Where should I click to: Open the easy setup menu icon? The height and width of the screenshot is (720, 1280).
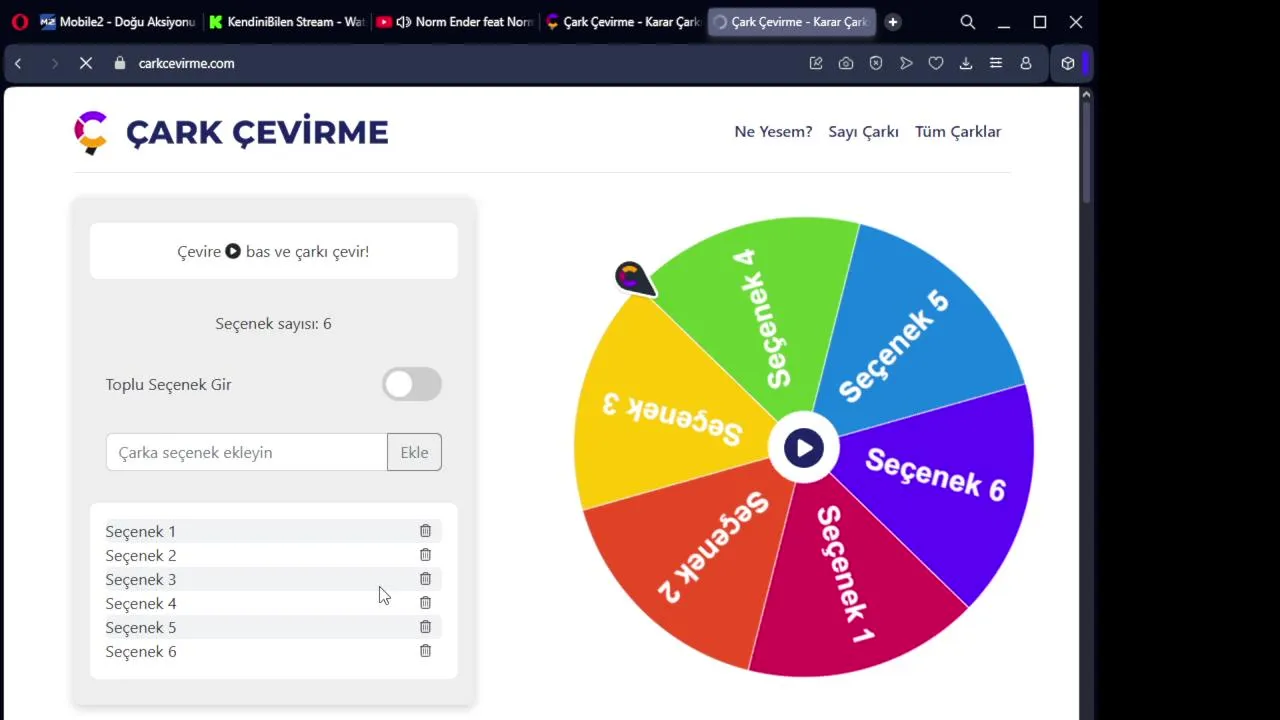[x=996, y=63]
